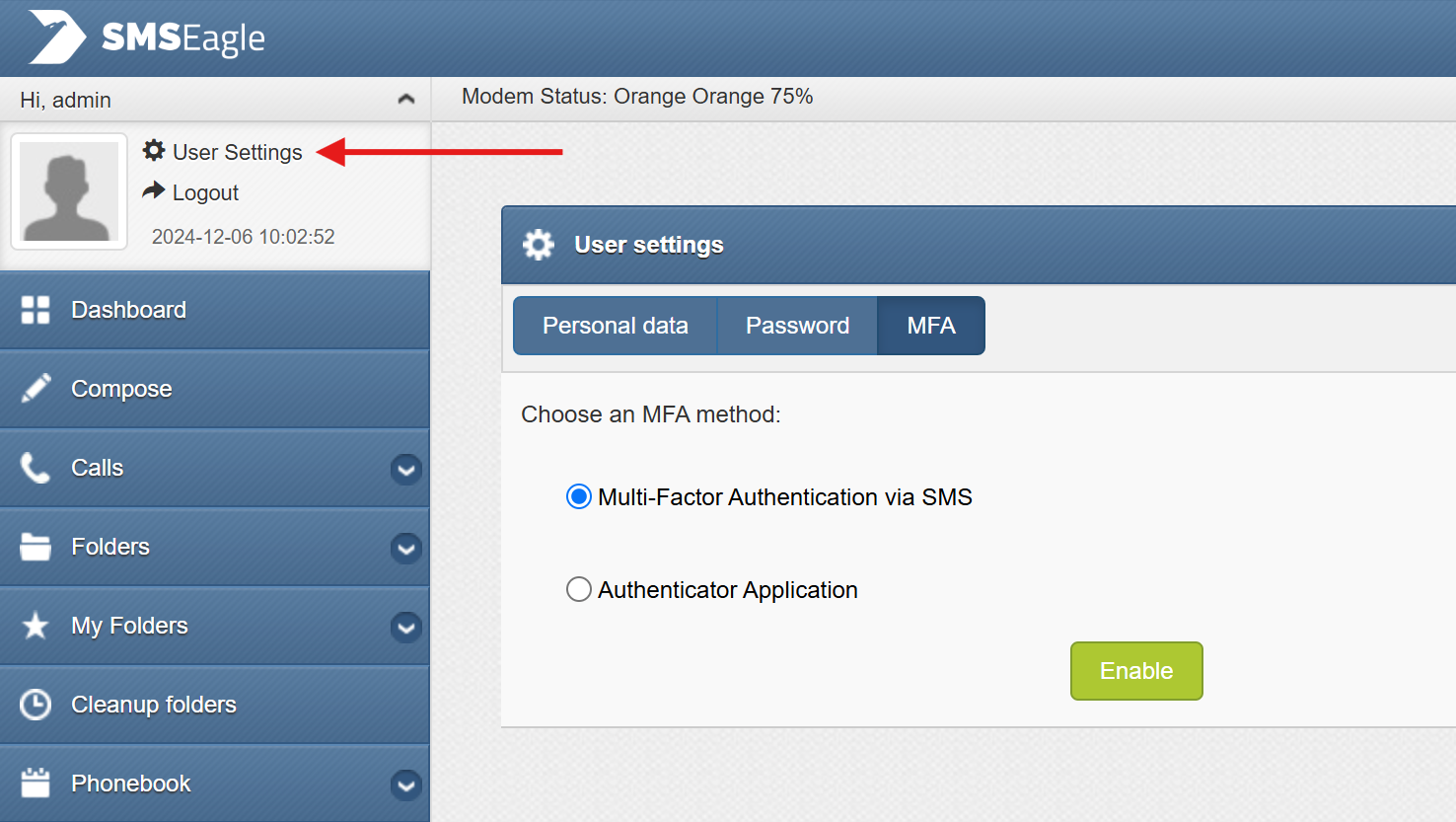Click the Logout link
The height and width of the screenshot is (822, 1456).
(205, 192)
